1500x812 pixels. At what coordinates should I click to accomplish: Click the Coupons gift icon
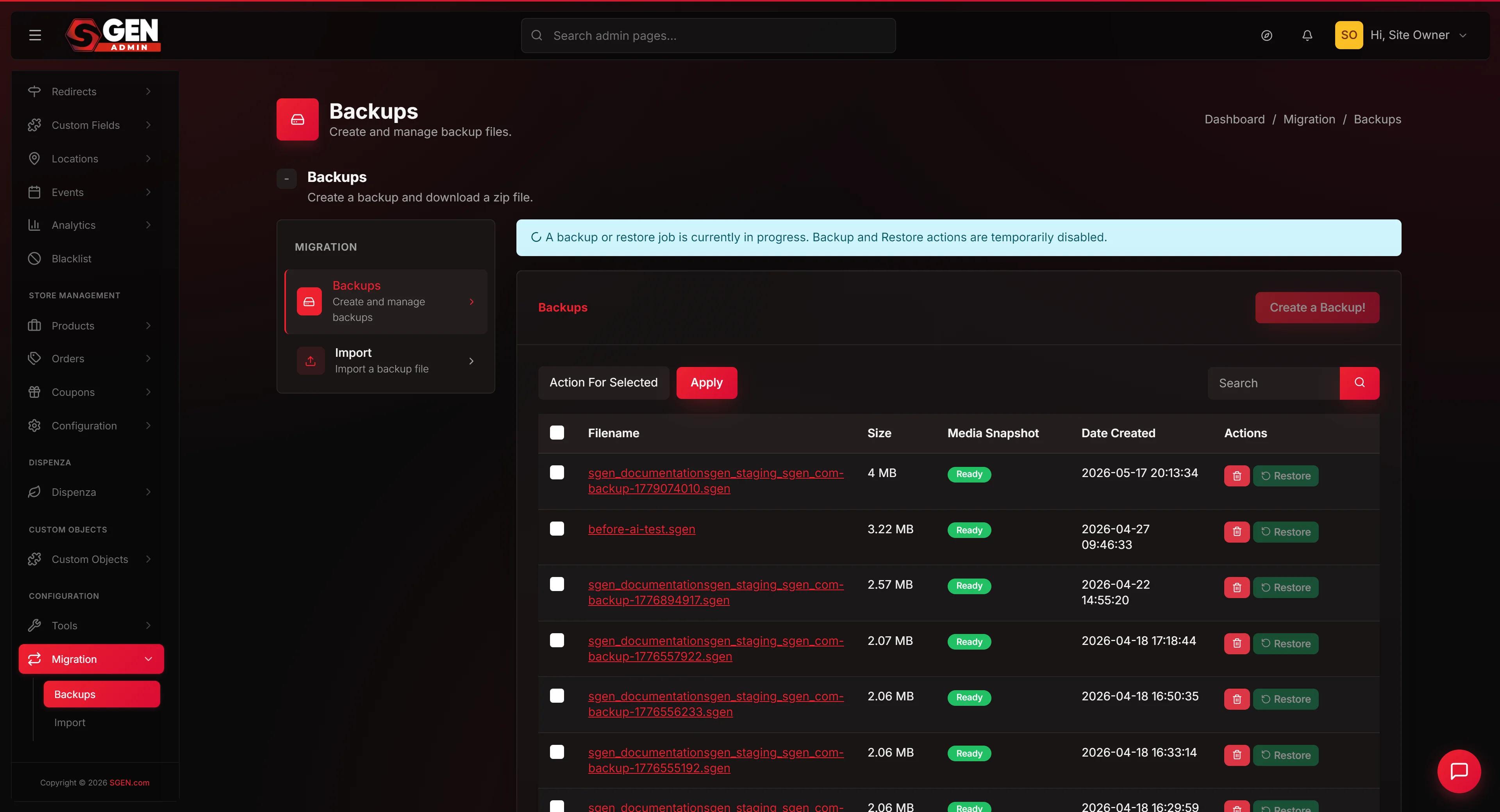pyautogui.click(x=34, y=392)
